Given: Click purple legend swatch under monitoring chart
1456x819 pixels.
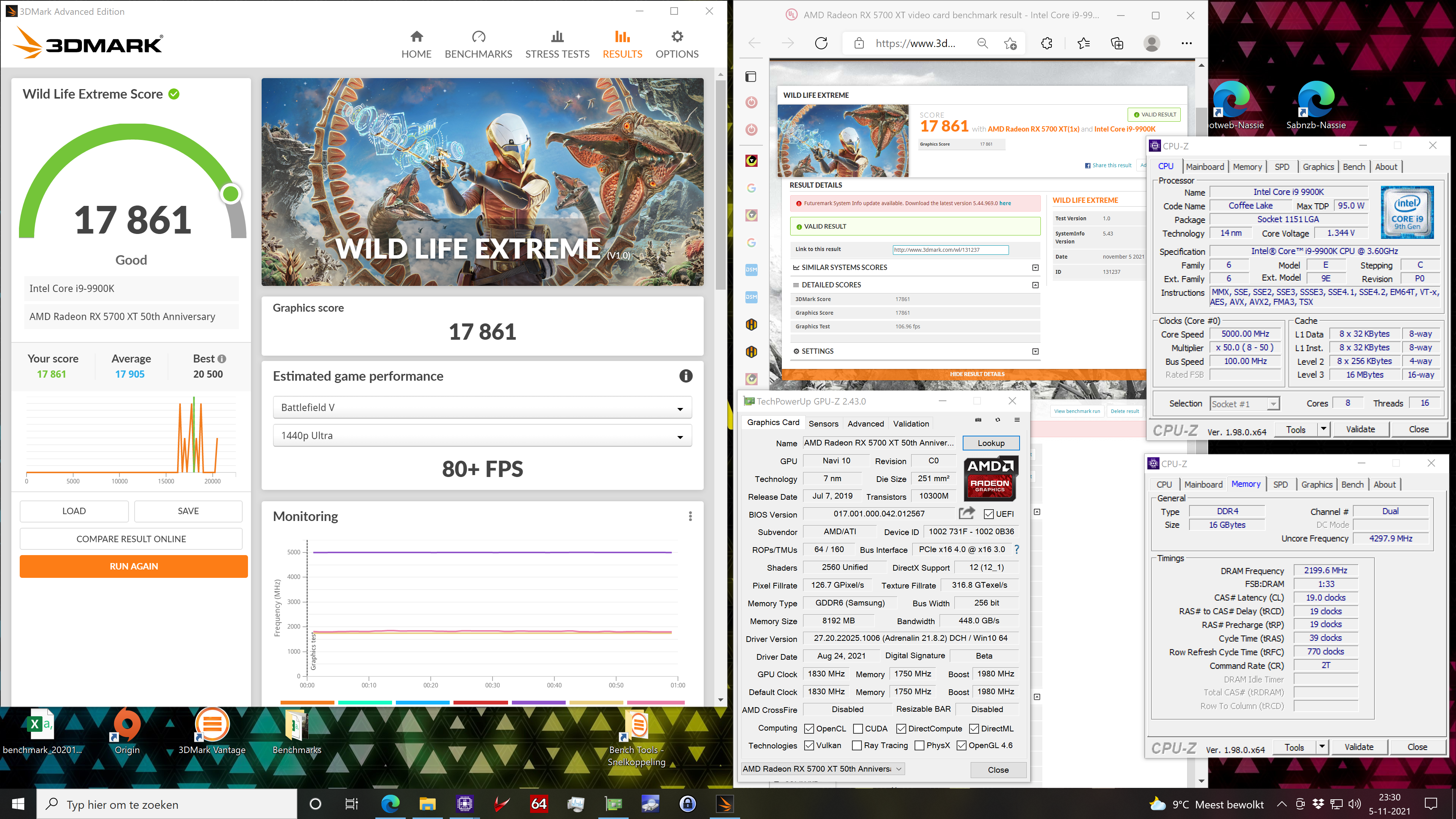Looking at the screenshot, I should click(x=538, y=703).
